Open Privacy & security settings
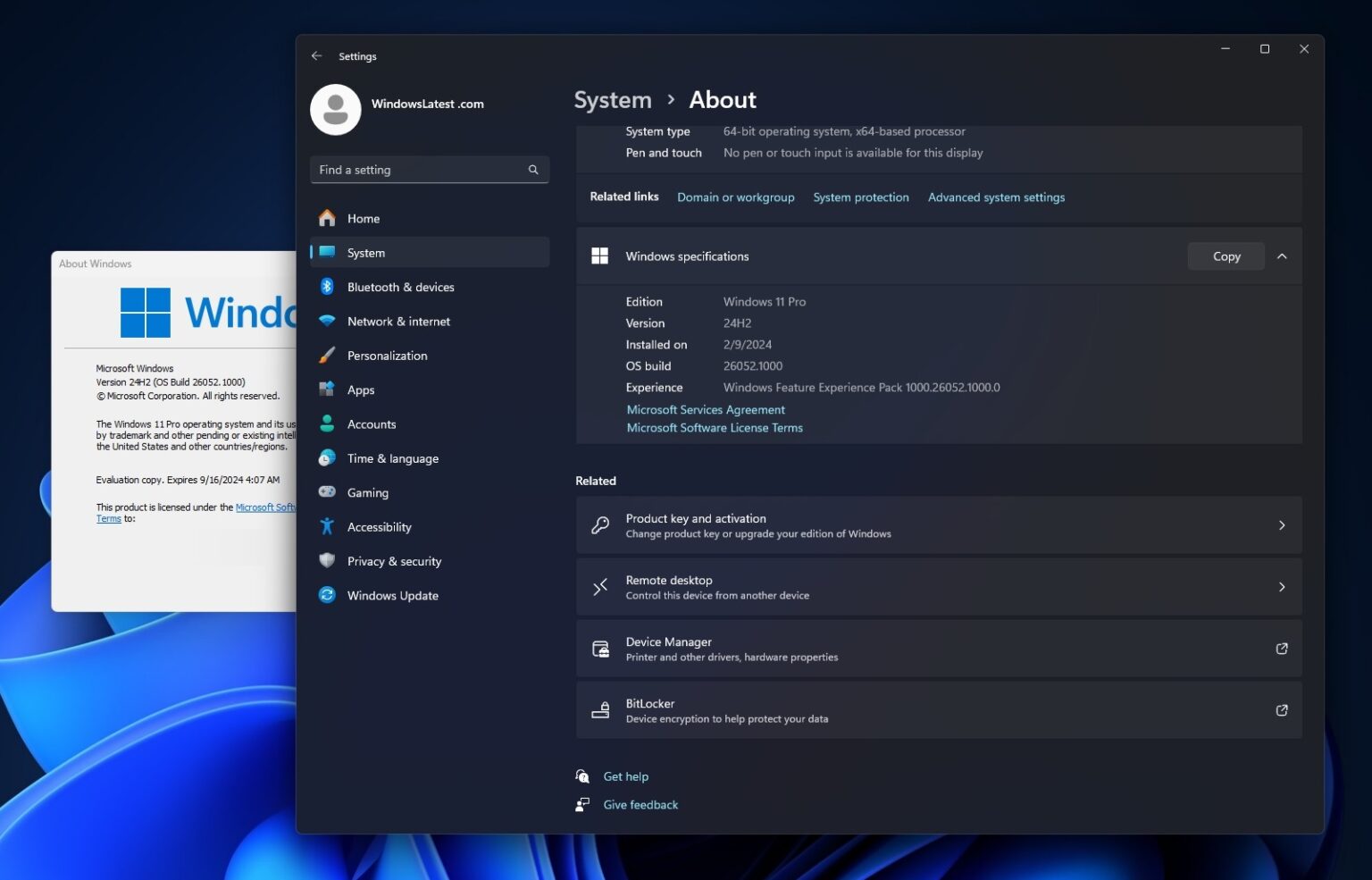 394,561
